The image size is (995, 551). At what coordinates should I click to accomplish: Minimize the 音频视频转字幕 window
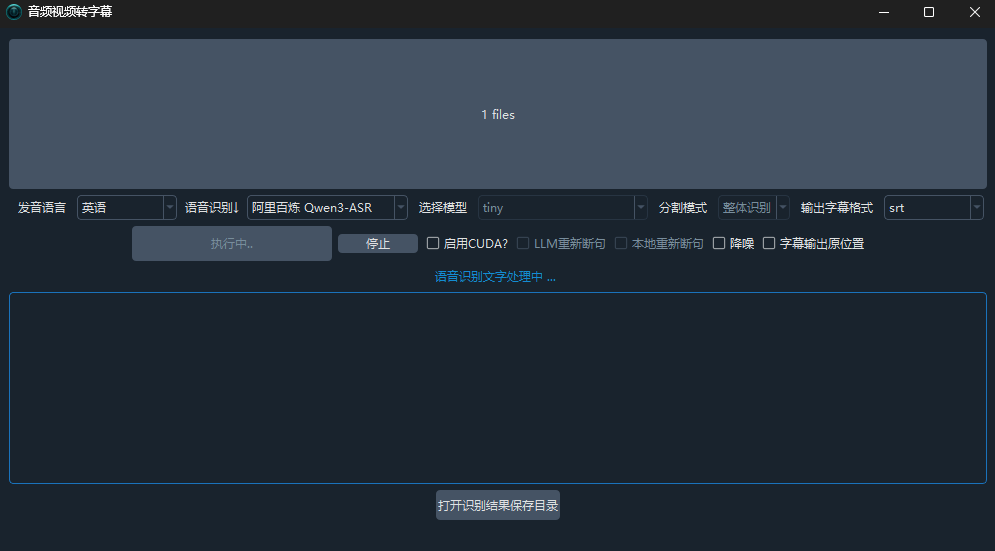(883, 12)
